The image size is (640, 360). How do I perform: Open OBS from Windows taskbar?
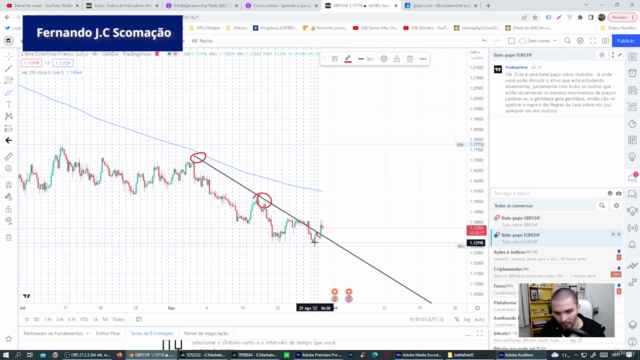87,355
